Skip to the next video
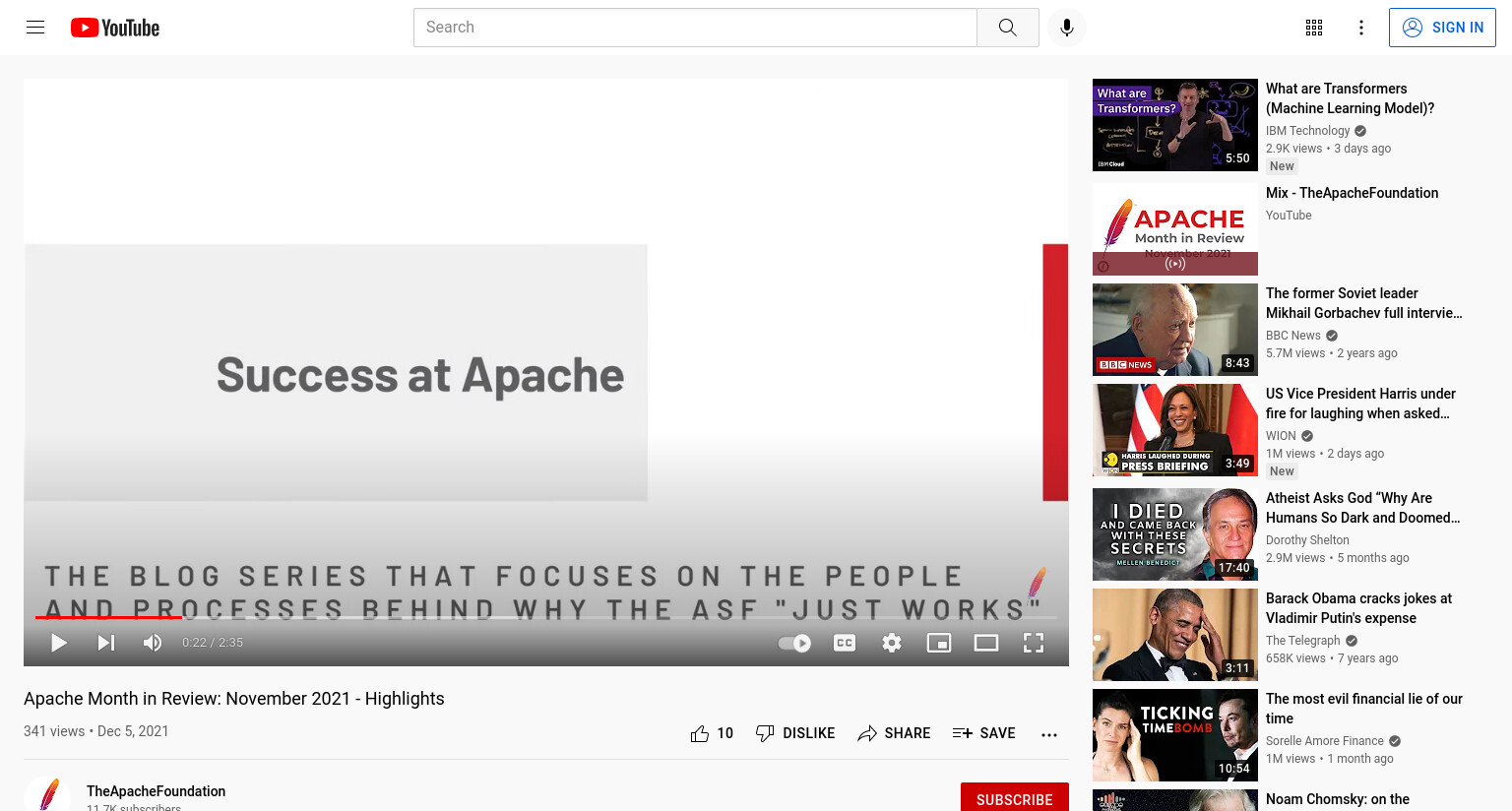1512x811 pixels. (x=106, y=643)
